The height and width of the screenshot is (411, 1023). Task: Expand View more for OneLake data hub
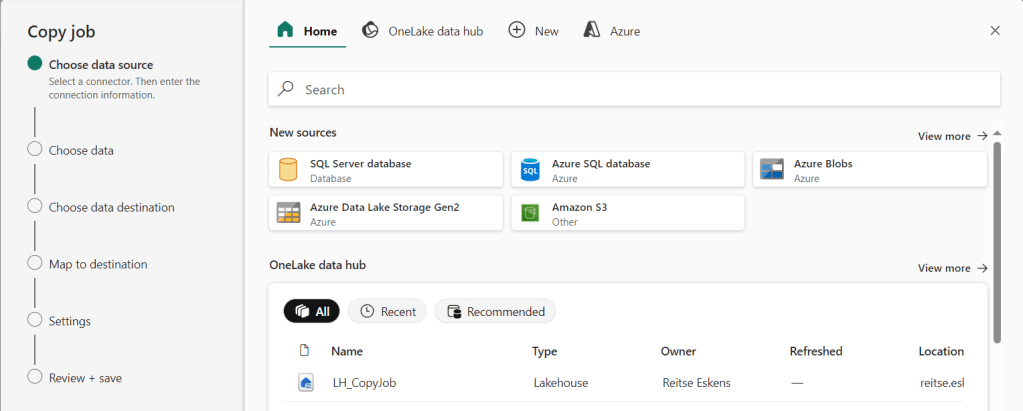click(952, 268)
